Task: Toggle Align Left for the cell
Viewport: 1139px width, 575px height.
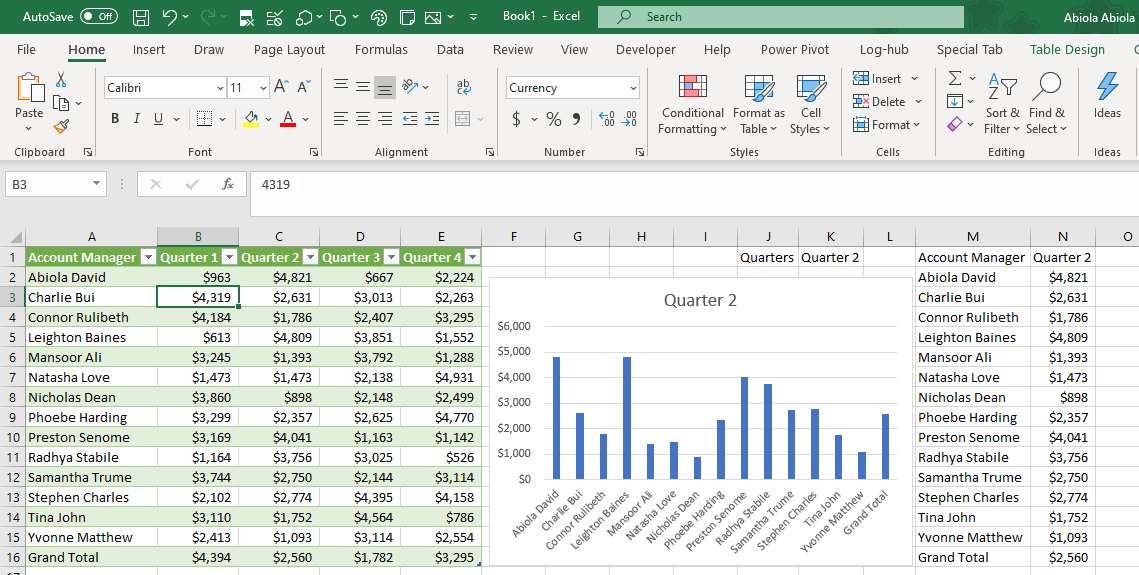Action: coord(341,118)
